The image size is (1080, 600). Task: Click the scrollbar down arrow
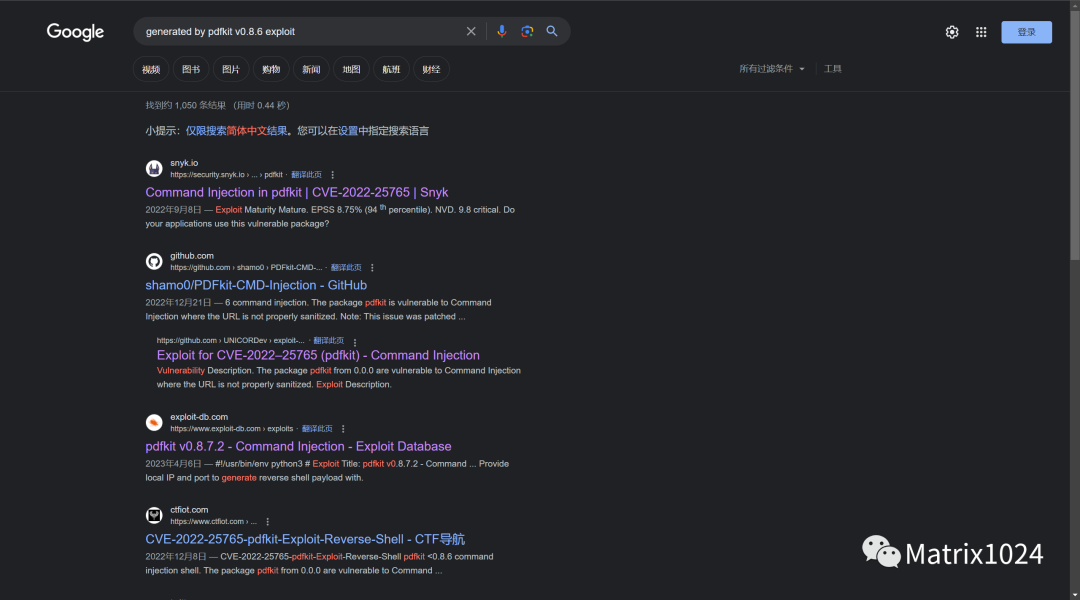click(x=1075, y=594)
